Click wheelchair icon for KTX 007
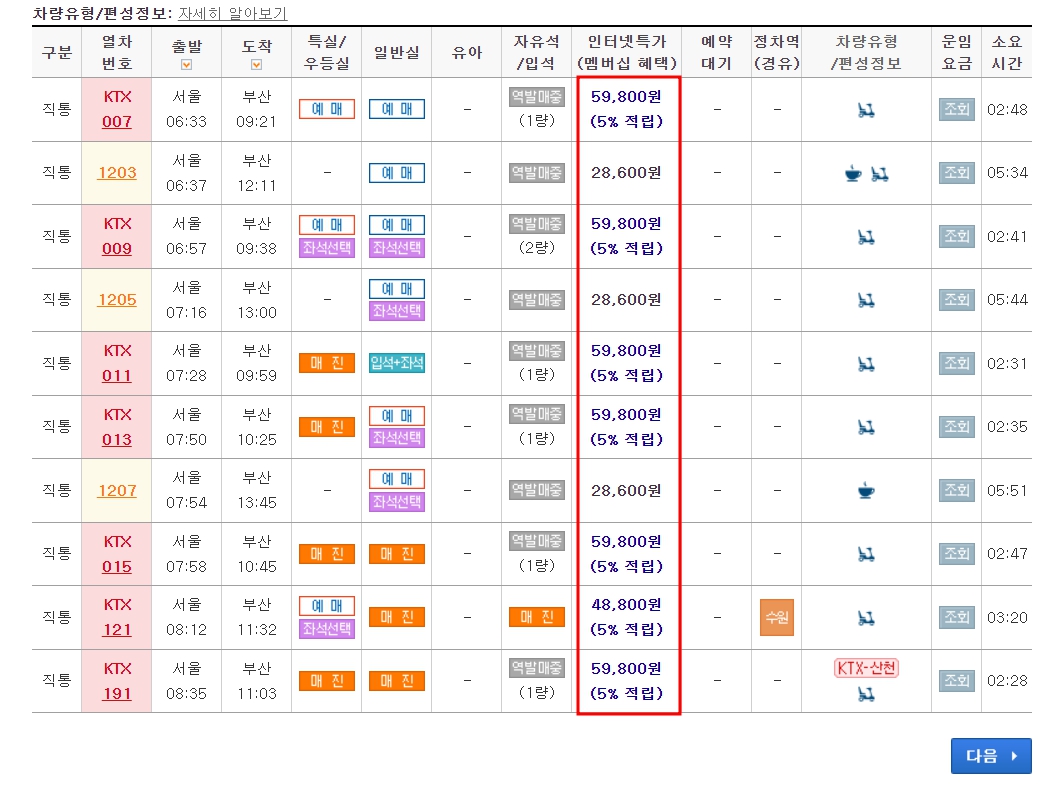The image size is (1050, 787). coord(866,110)
